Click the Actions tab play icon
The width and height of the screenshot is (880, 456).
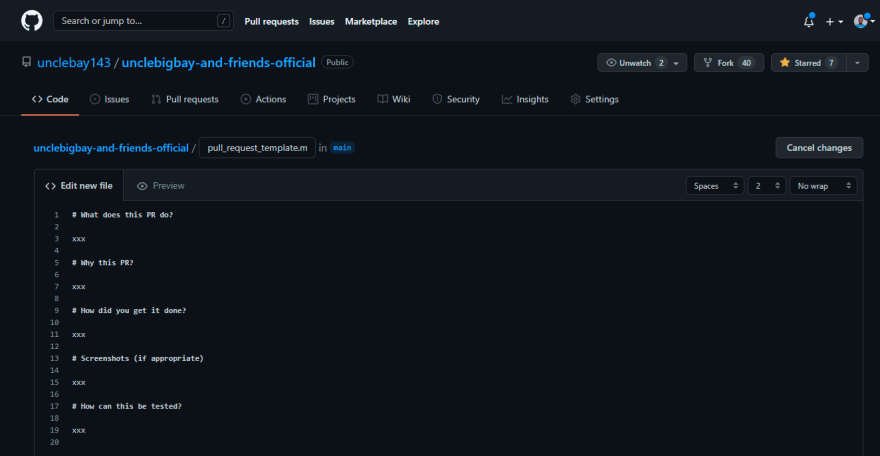pos(246,99)
